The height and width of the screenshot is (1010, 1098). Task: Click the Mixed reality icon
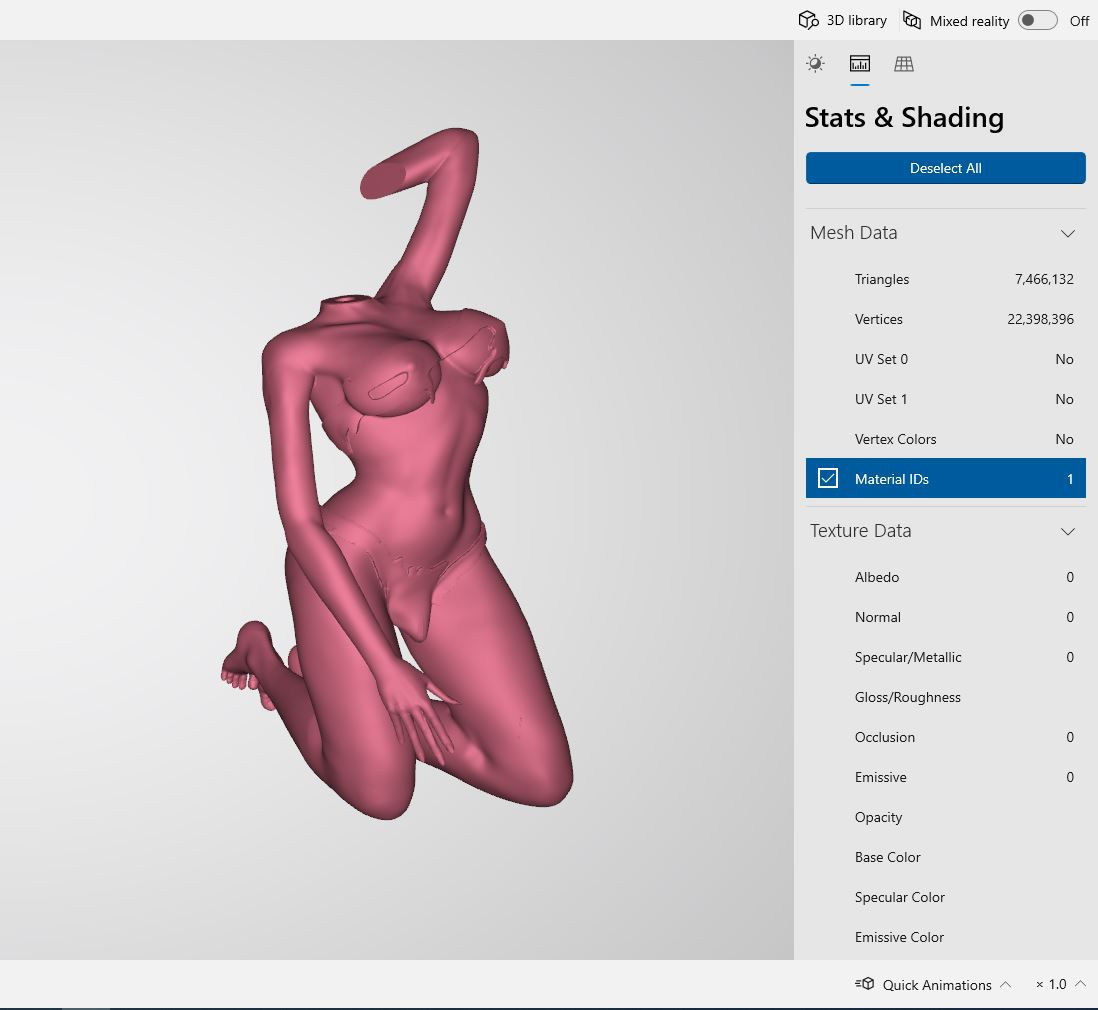(912, 20)
